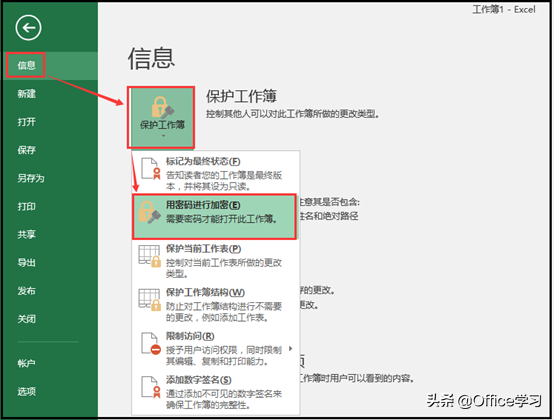Click the 保护工作簿 dropdown button

pyautogui.click(x=162, y=118)
